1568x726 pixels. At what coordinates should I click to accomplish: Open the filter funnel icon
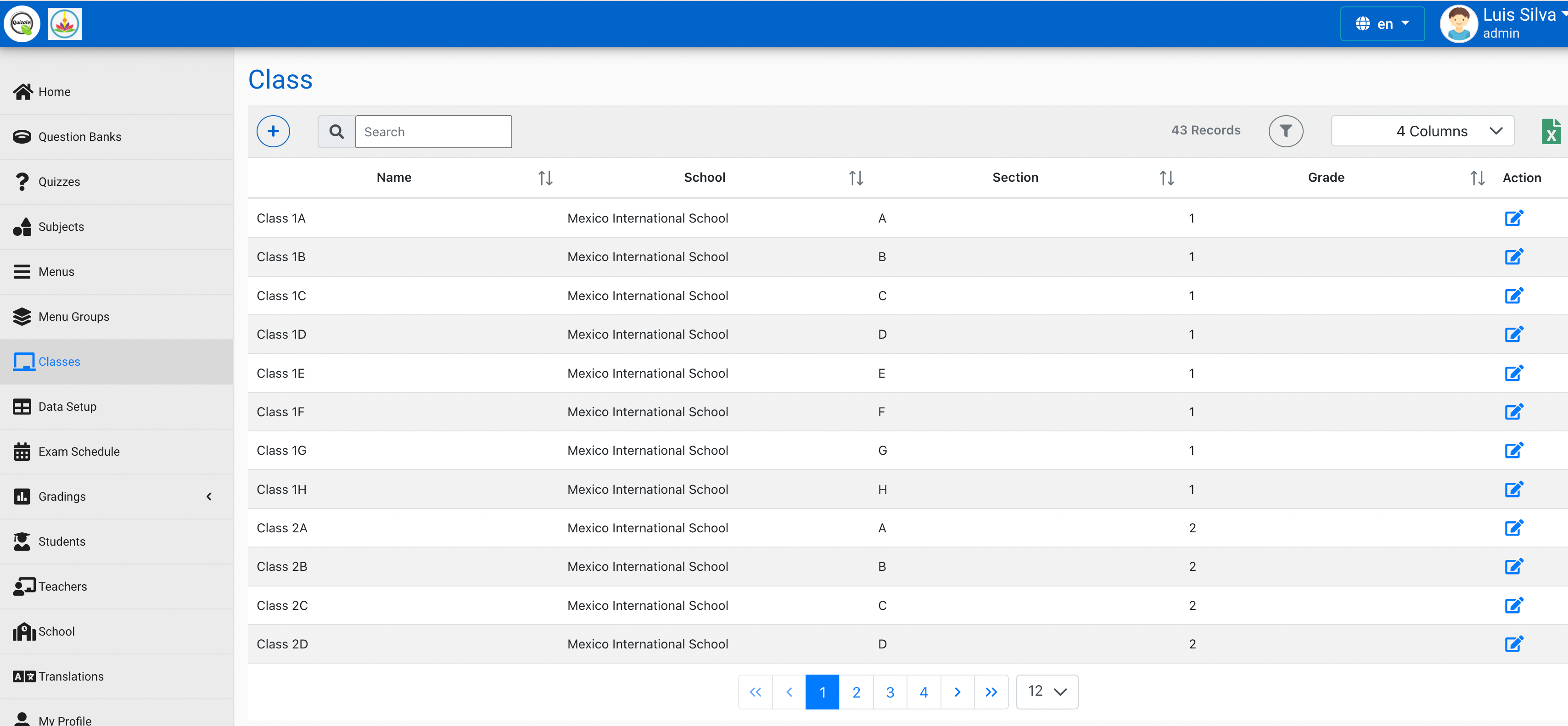(x=1285, y=131)
